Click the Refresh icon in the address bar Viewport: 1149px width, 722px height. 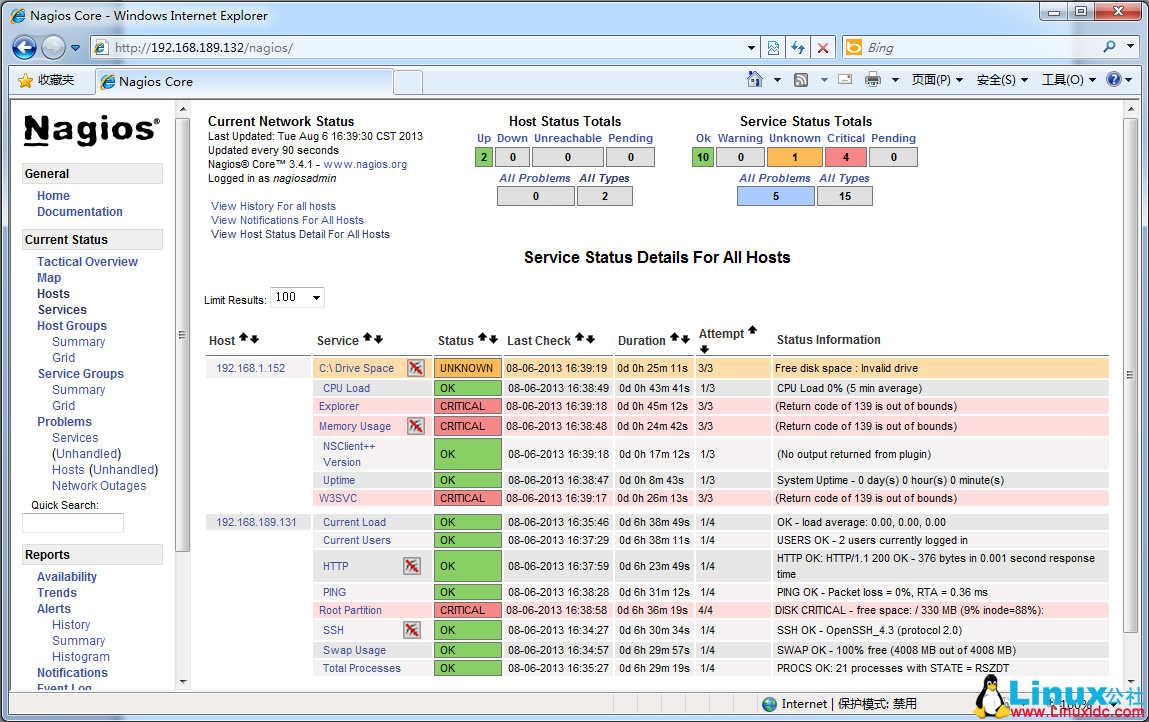click(x=797, y=47)
